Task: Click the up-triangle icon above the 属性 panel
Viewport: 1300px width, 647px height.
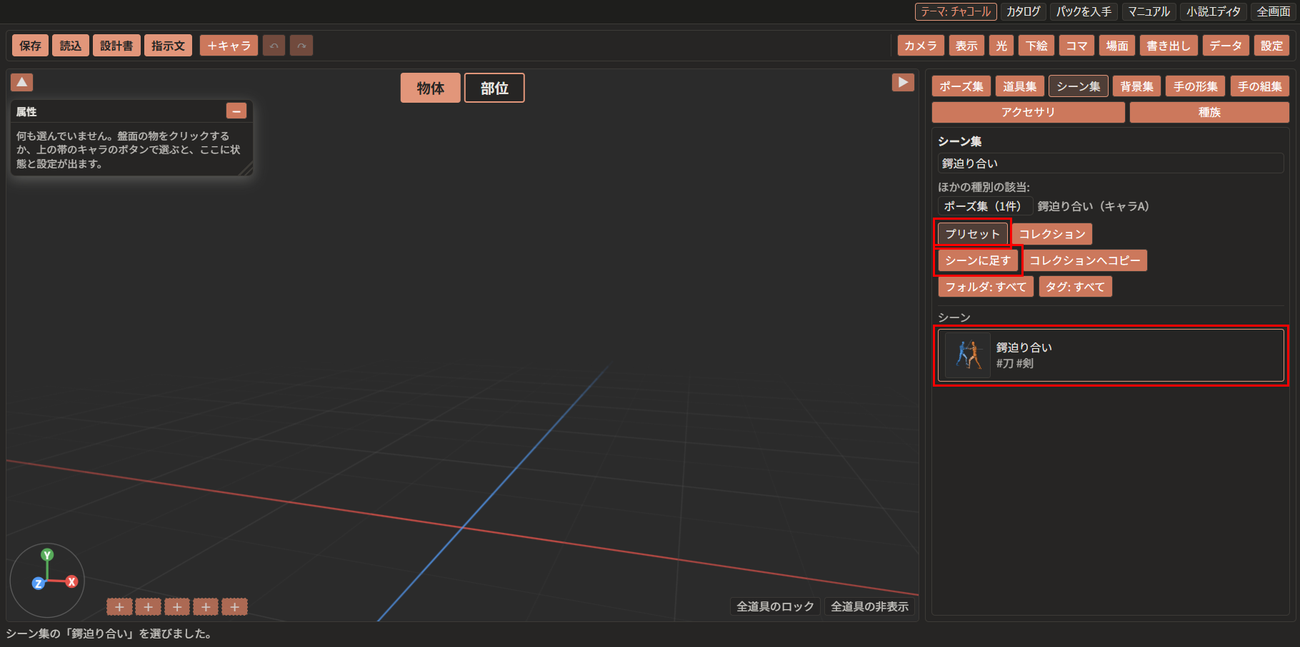Action: coord(22,82)
